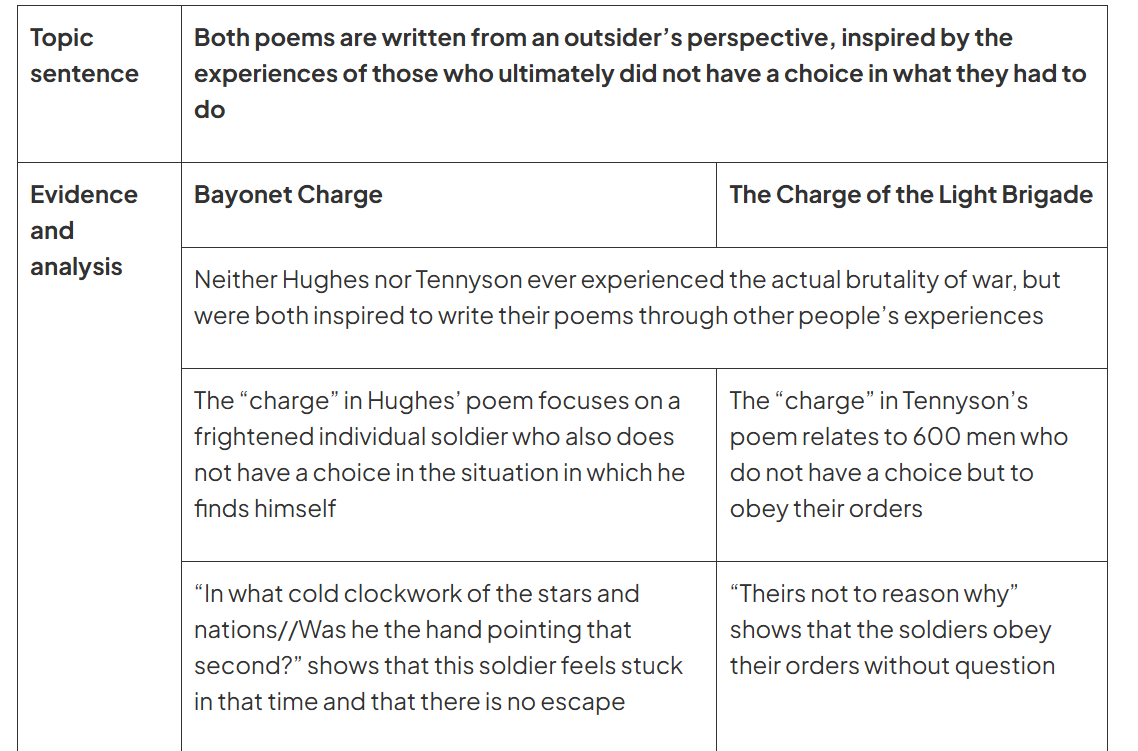The width and height of the screenshot is (1138, 751).
Task: Select the topic sentence about outsider's perspective
Action: (x=639, y=73)
